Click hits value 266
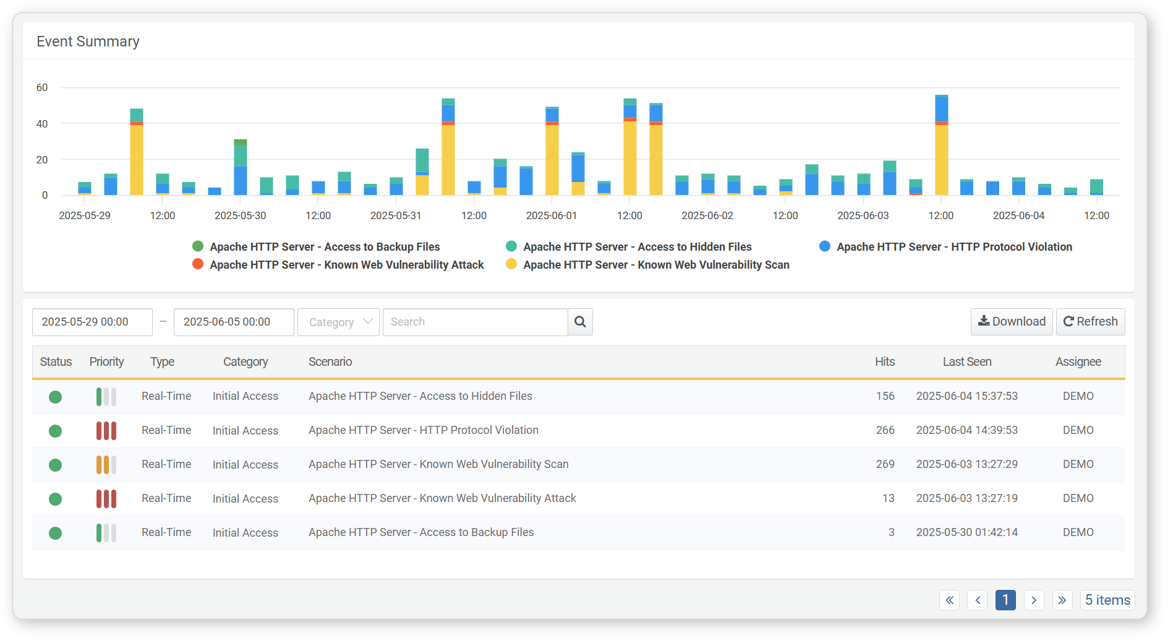The width and height of the screenshot is (1168, 640). [885, 430]
